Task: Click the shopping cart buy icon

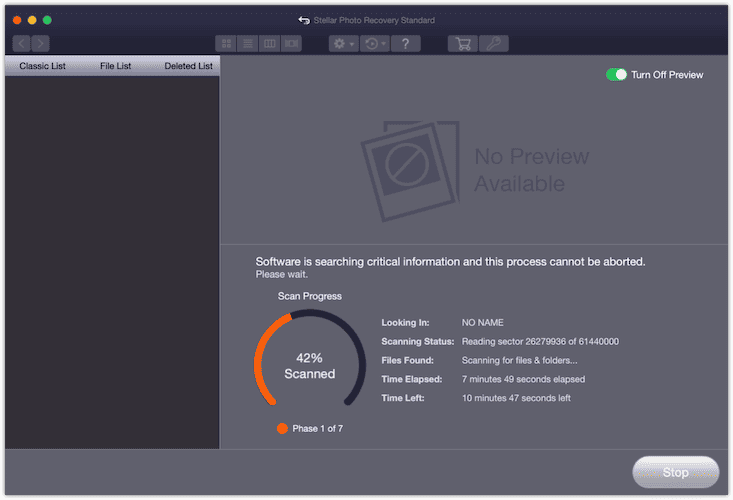Action: click(x=461, y=43)
